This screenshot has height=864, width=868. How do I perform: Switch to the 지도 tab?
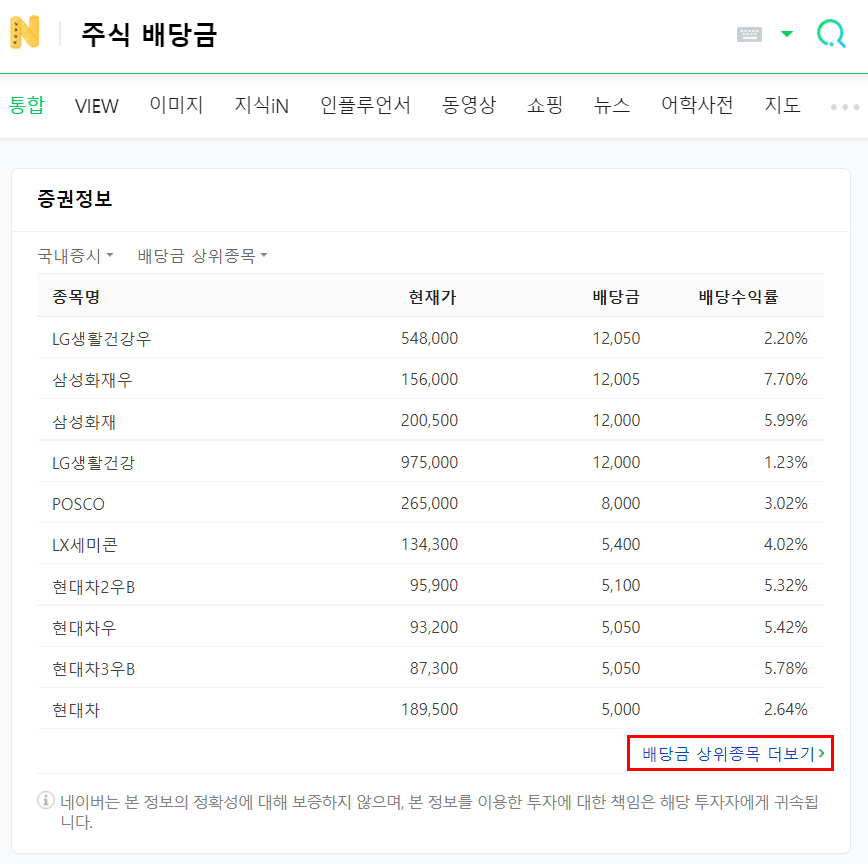tap(782, 105)
